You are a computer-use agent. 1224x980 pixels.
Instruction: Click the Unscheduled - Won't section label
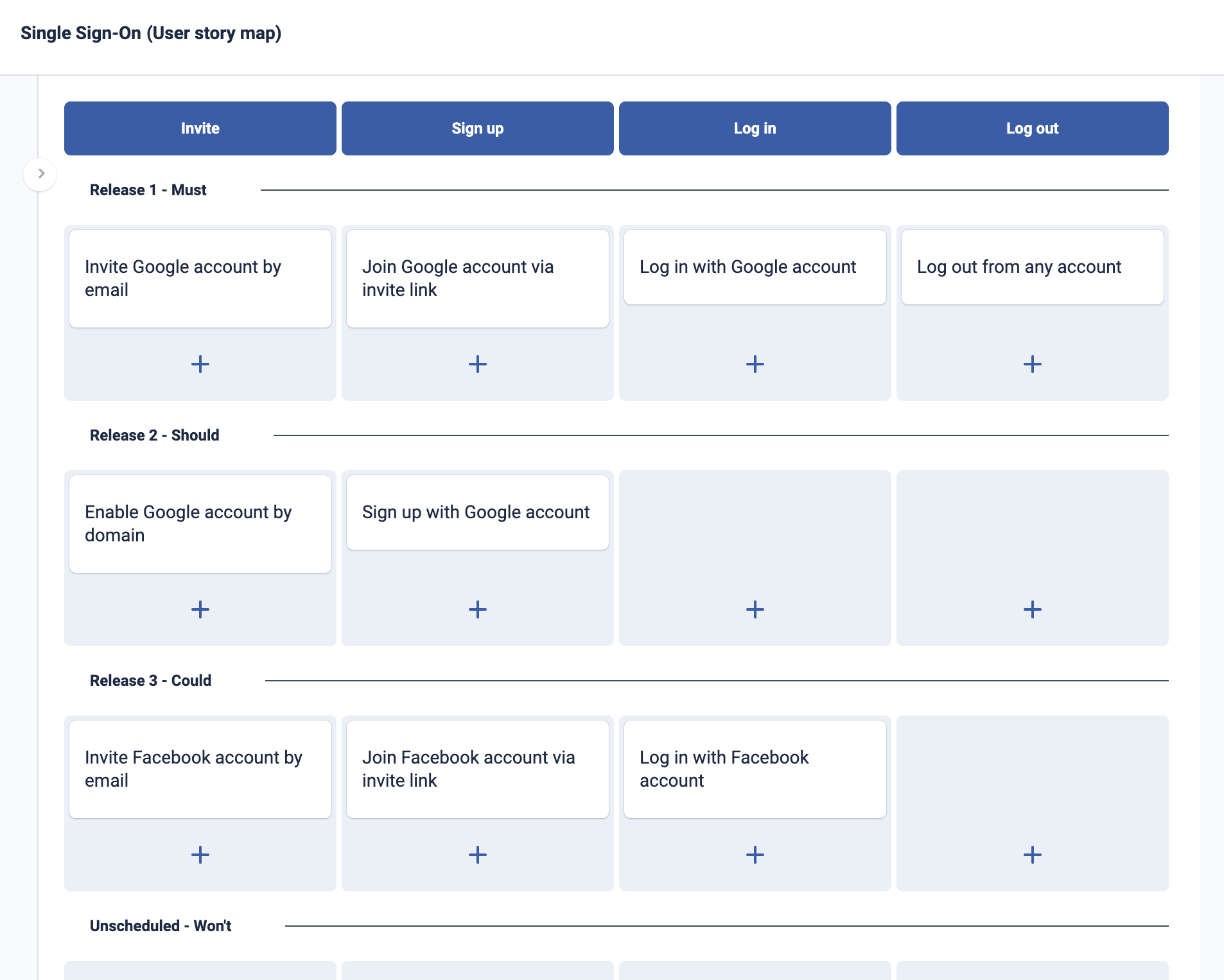tap(160, 925)
